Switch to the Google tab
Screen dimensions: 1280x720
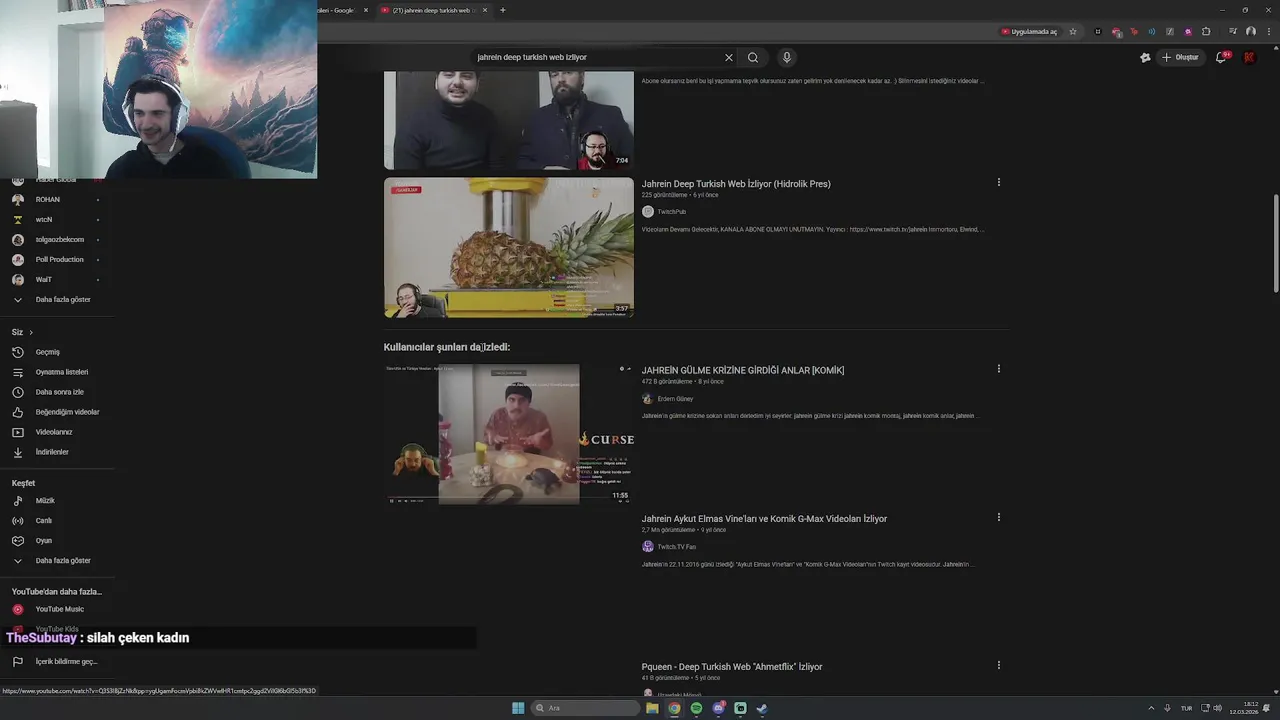340,10
